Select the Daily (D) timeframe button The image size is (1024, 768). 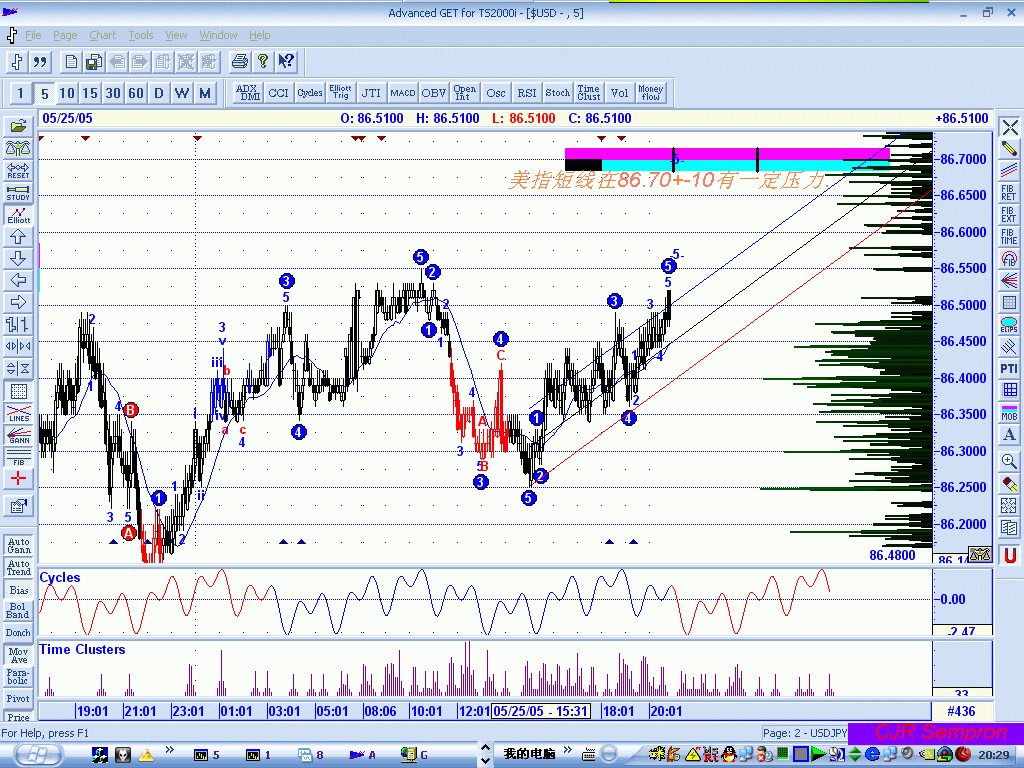click(x=158, y=93)
